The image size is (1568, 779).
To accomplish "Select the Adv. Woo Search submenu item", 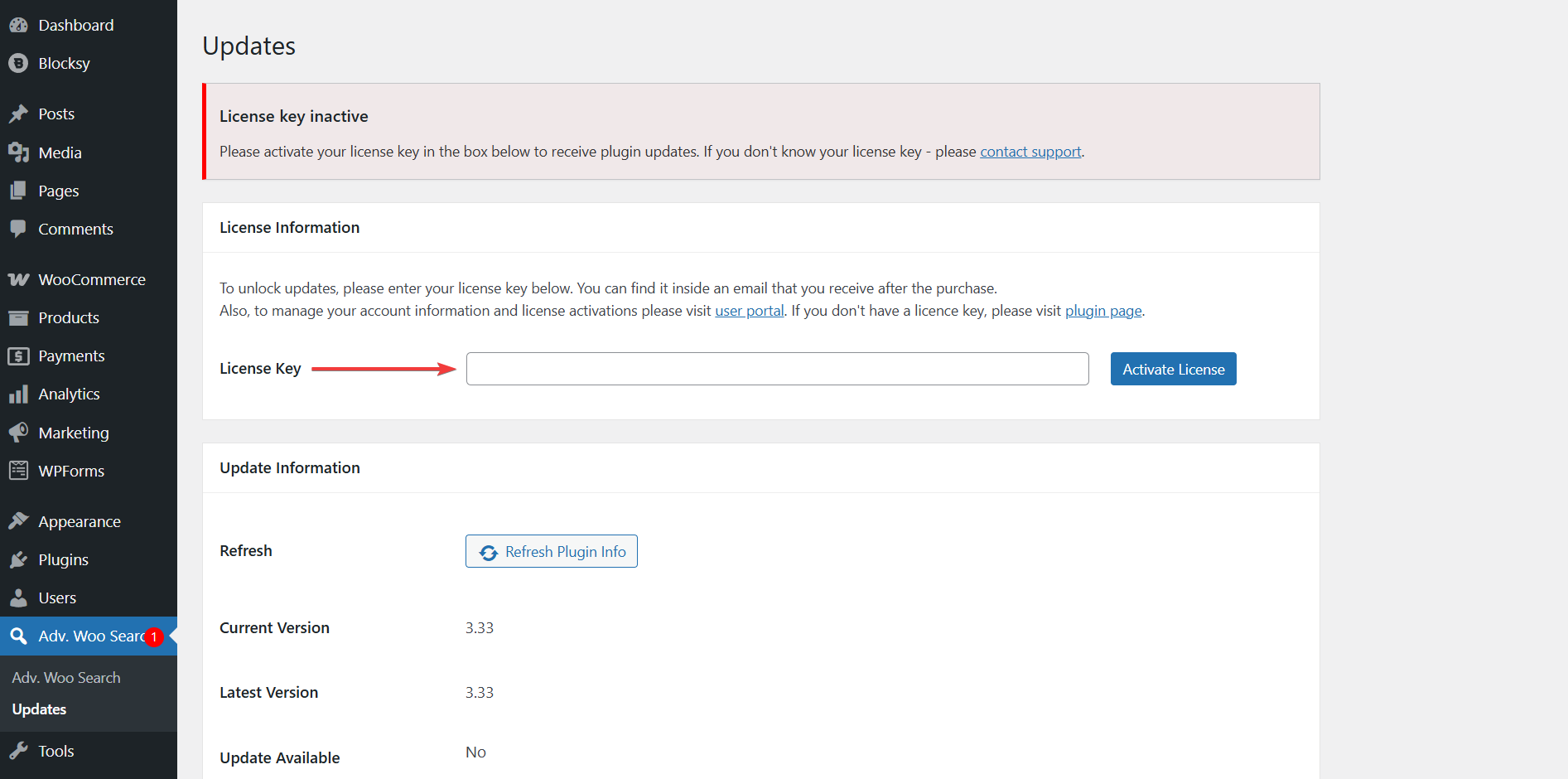I will click(x=66, y=677).
